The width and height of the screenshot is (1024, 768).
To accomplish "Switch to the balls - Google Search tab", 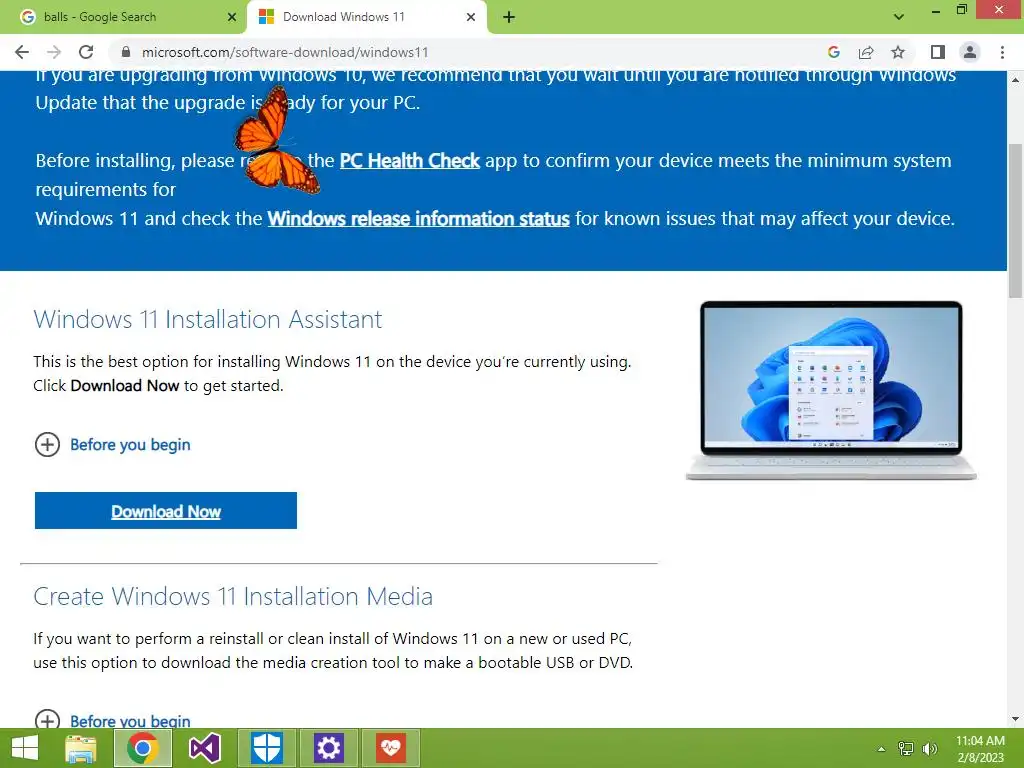I will pos(124,17).
